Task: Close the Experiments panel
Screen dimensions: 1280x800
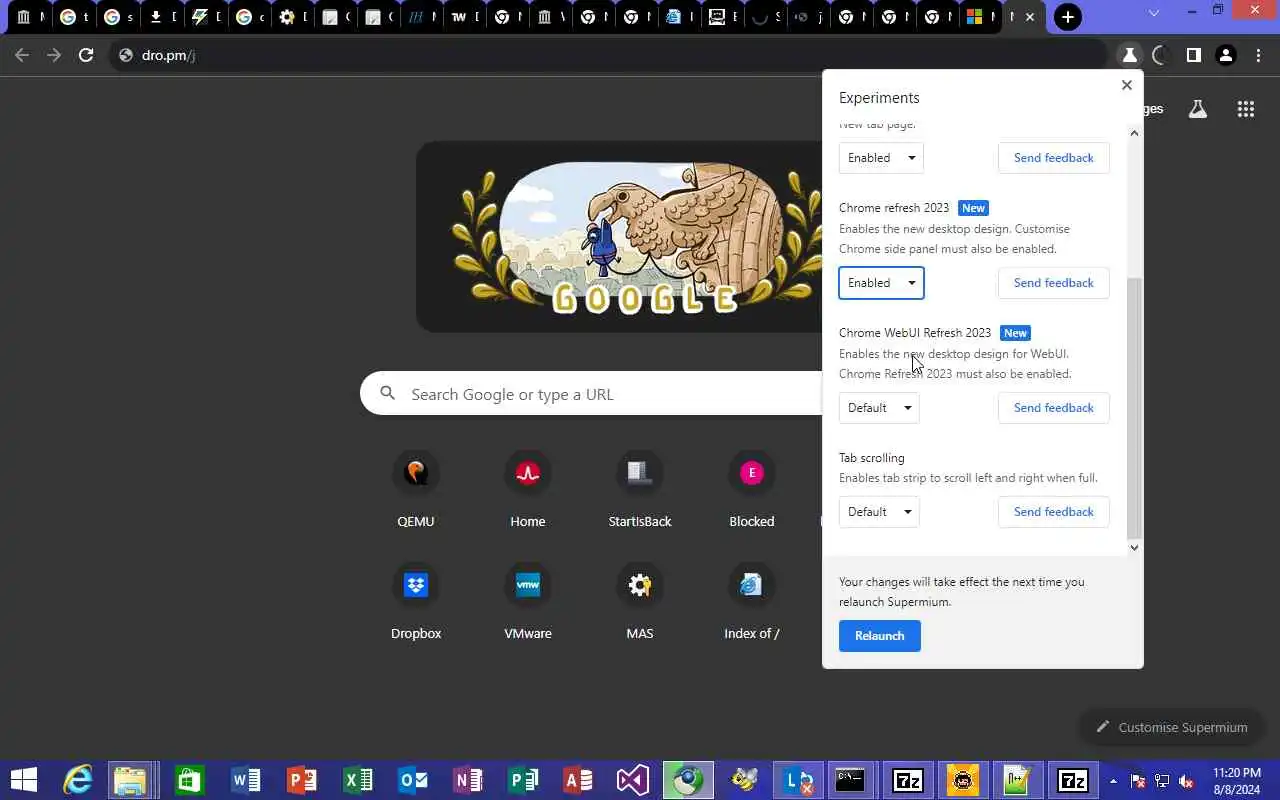Action: (x=1127, y=85)
